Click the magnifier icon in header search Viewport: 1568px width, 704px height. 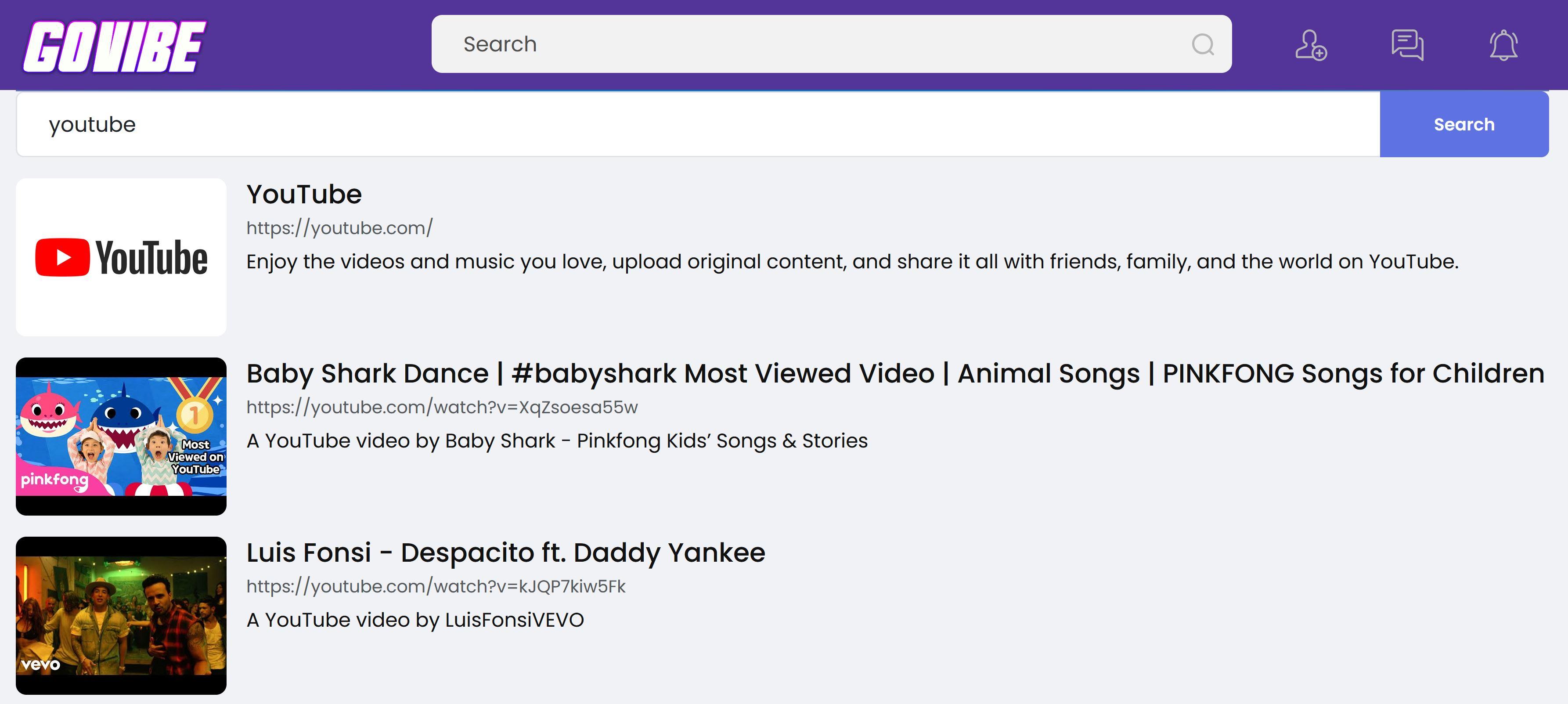pos(1203,44)
